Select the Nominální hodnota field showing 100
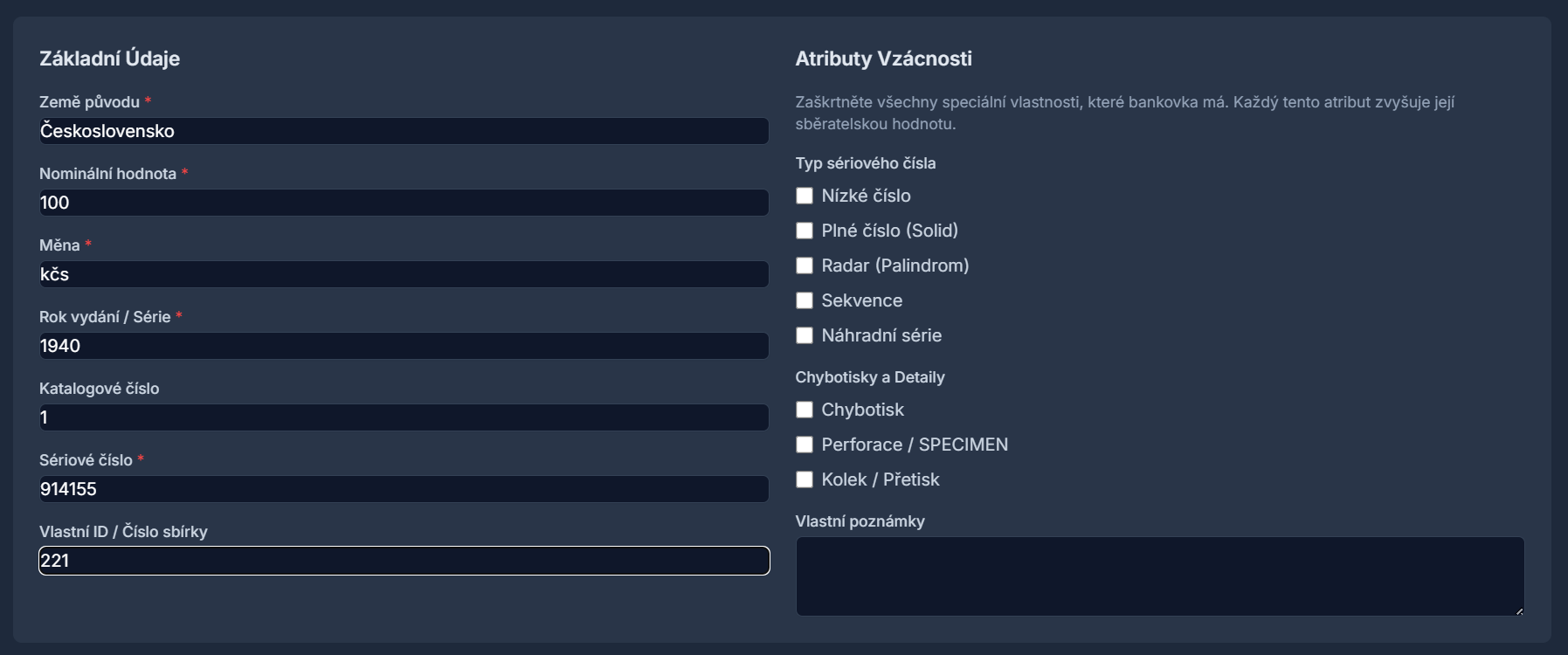The height and width of the screenshot is (655, 1568). (x=402, y=203)
